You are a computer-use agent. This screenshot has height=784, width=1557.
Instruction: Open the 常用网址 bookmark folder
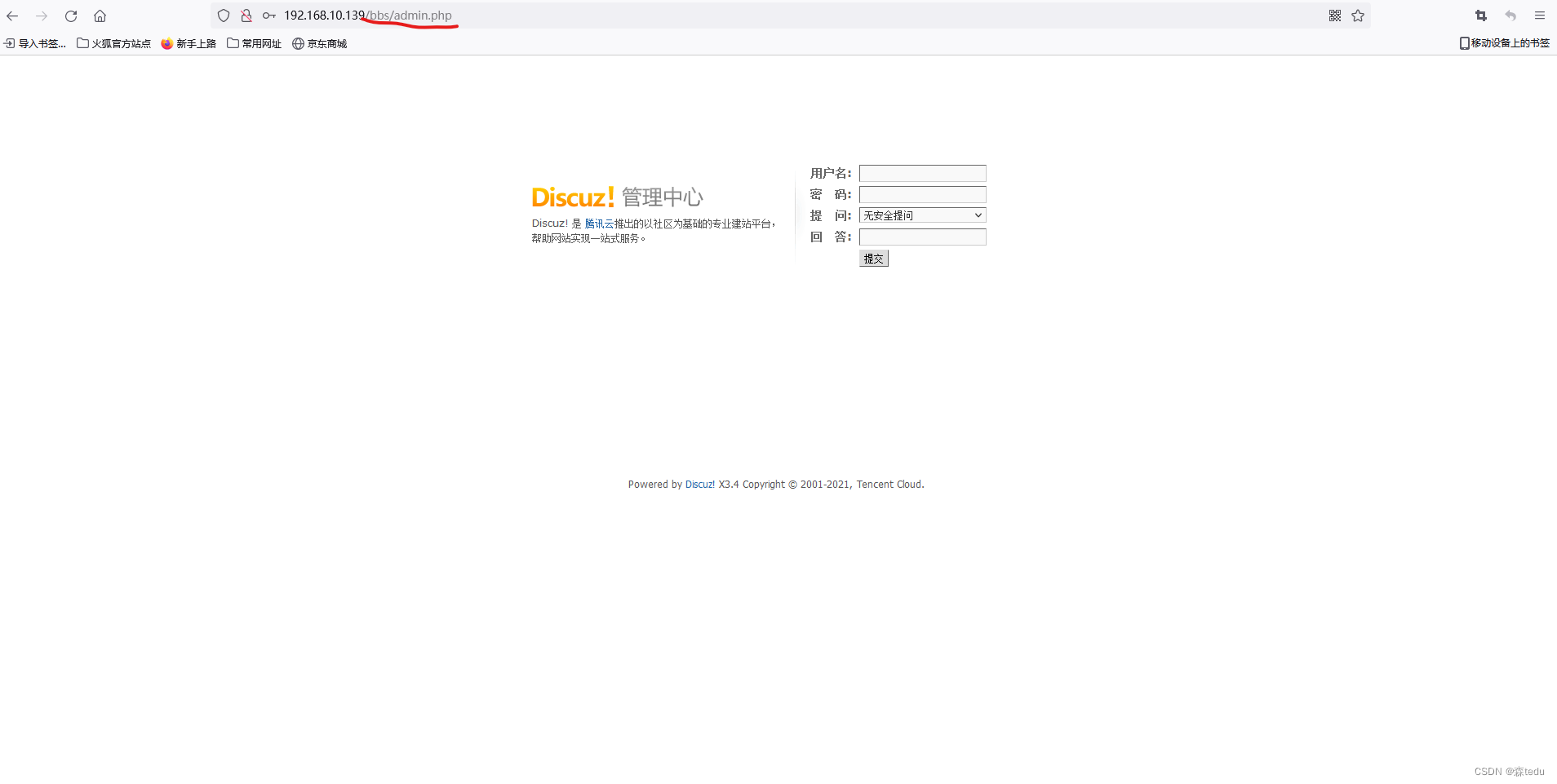[254, 43]
